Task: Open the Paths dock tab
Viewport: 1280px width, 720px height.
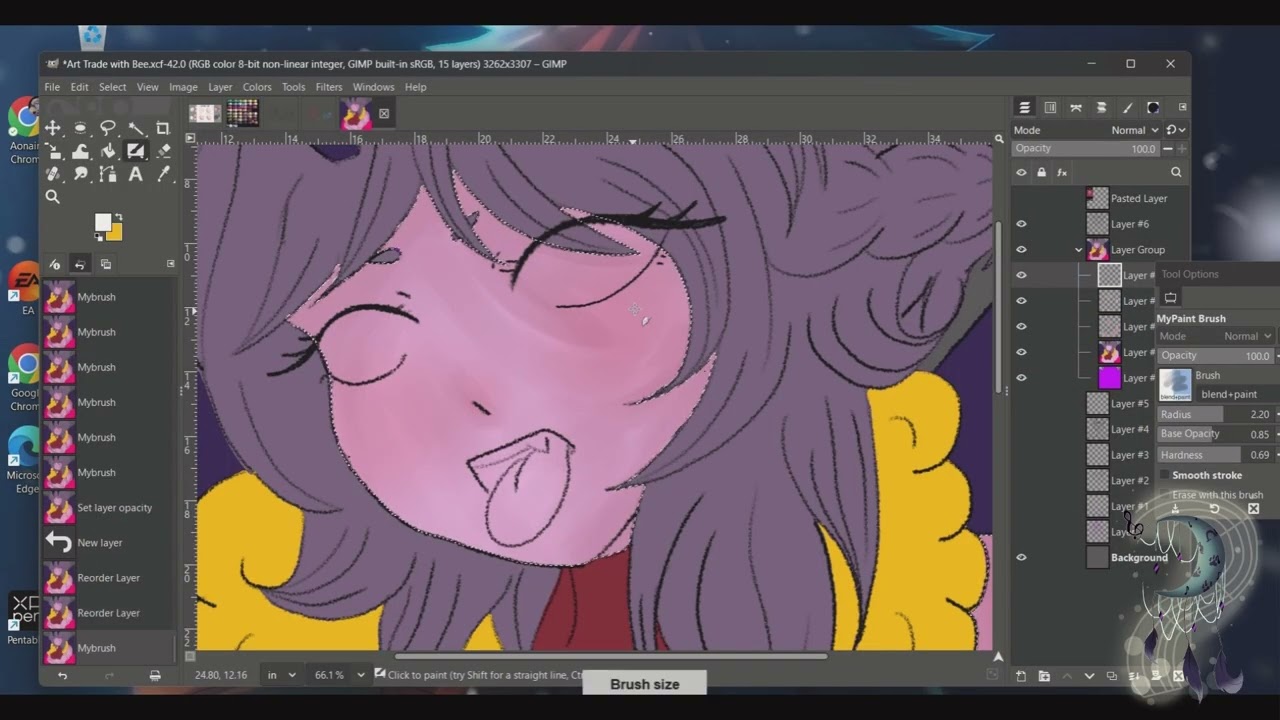Action: (x=1076, y=108)
